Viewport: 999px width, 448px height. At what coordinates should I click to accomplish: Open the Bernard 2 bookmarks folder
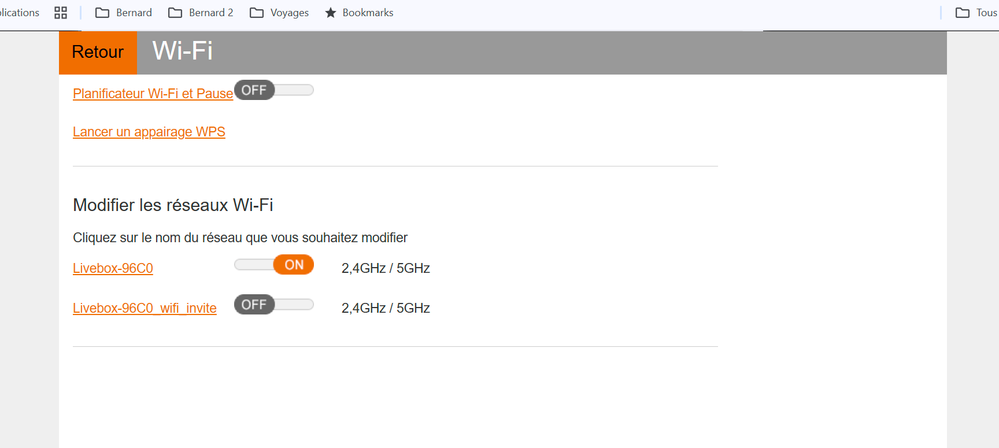(201, 13)
